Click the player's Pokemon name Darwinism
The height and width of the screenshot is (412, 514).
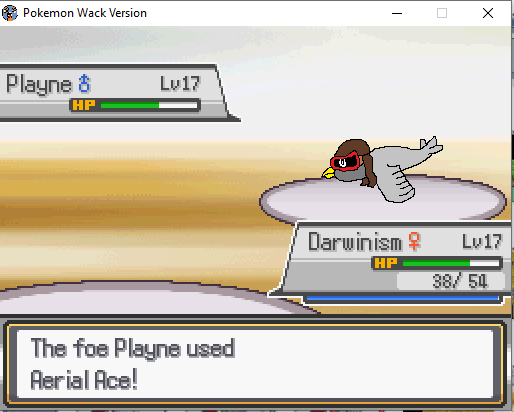[355, 242]
